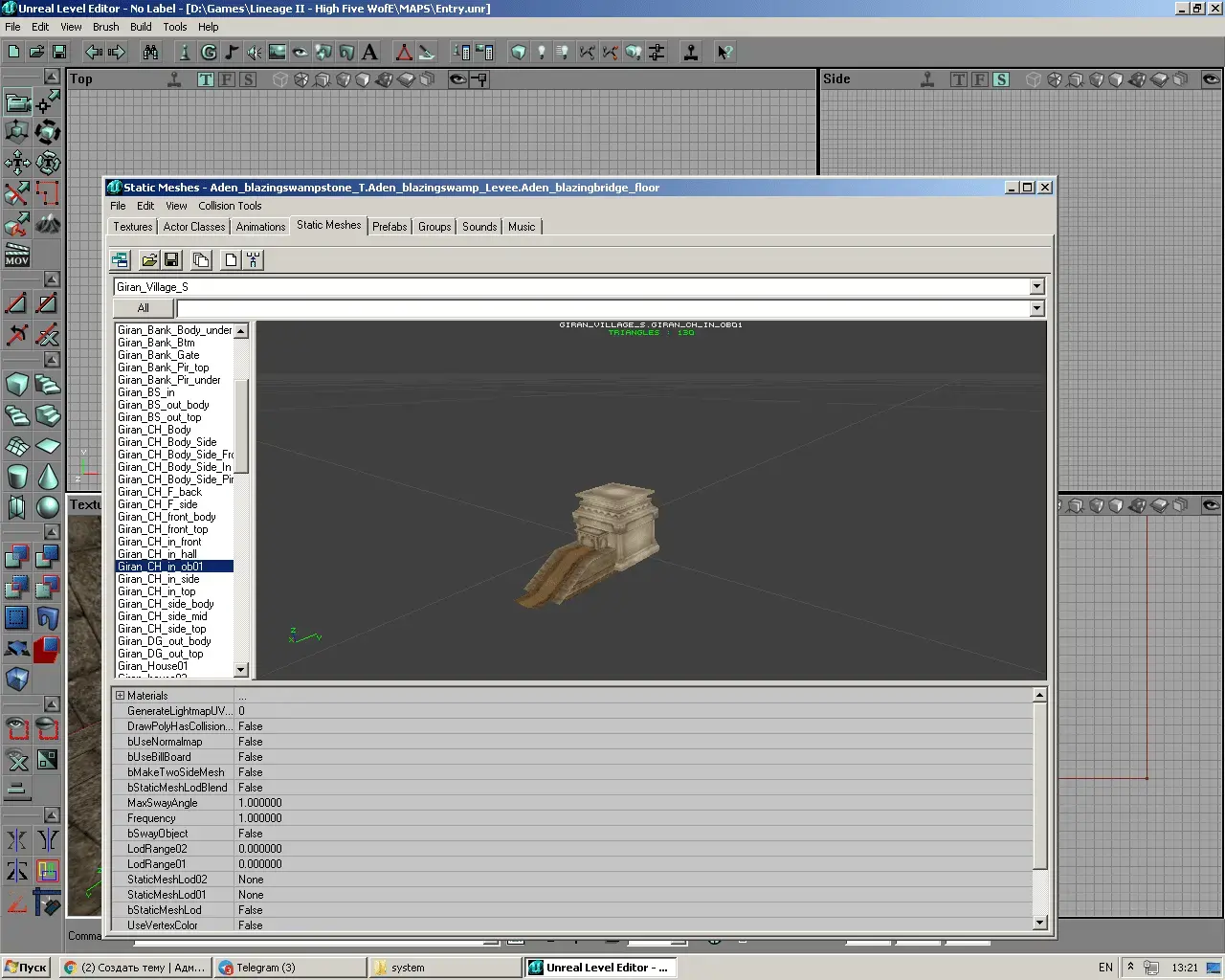
Task: Switch to the Textures tab
Action: pyautogui.click(x=132, y=227)
